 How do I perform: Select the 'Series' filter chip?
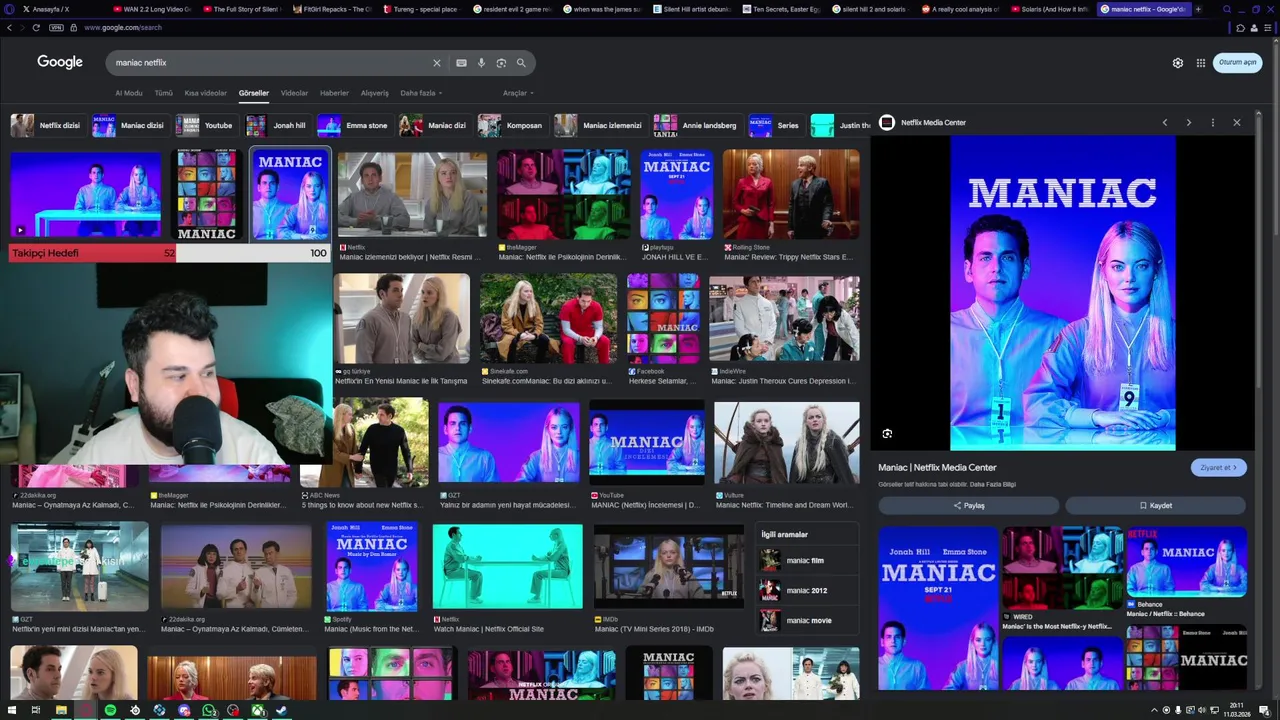tap(776, 125)
